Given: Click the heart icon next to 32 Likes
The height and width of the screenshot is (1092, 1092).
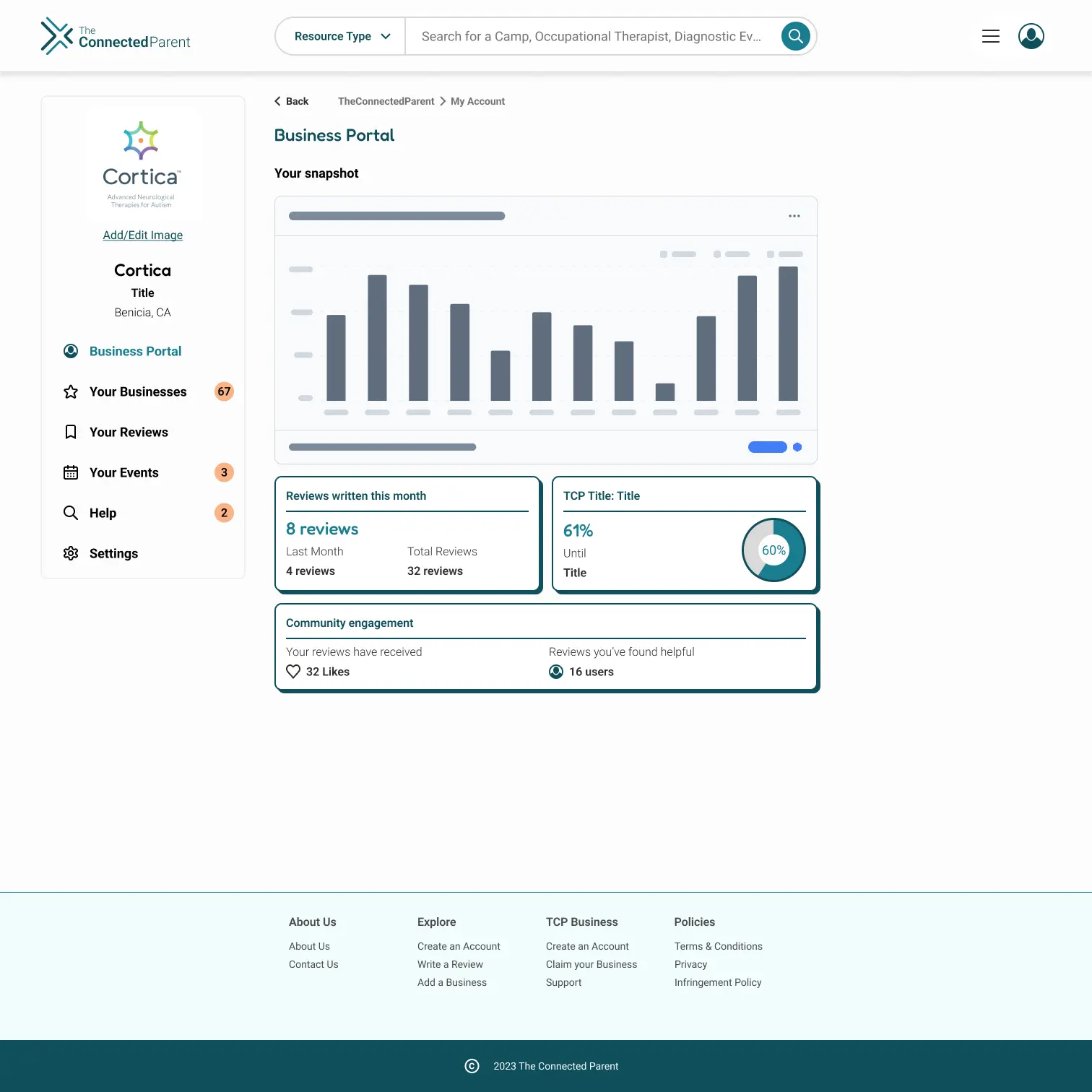Looking at the screenshot, I should 292,671.
